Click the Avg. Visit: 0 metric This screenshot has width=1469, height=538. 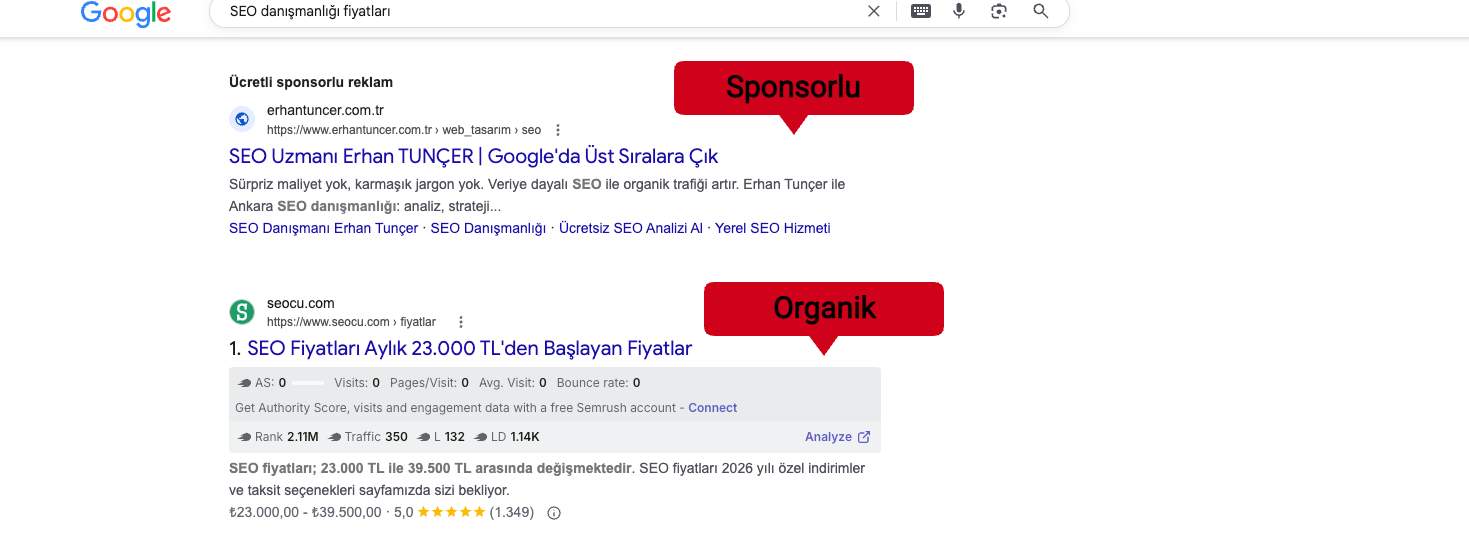pyautogui.click(x=512, y=383)
